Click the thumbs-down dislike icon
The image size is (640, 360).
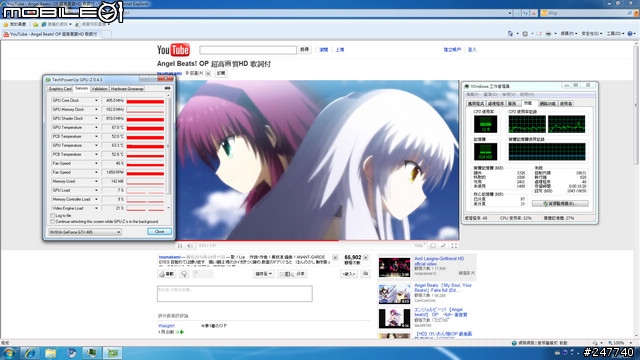184,274
